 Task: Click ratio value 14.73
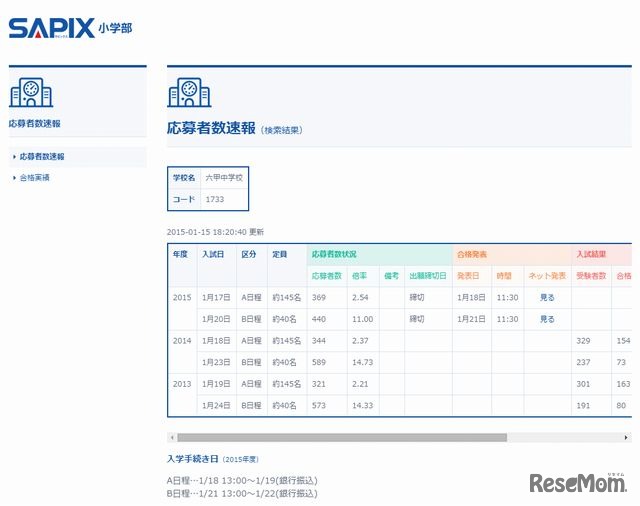pos(362,362)
